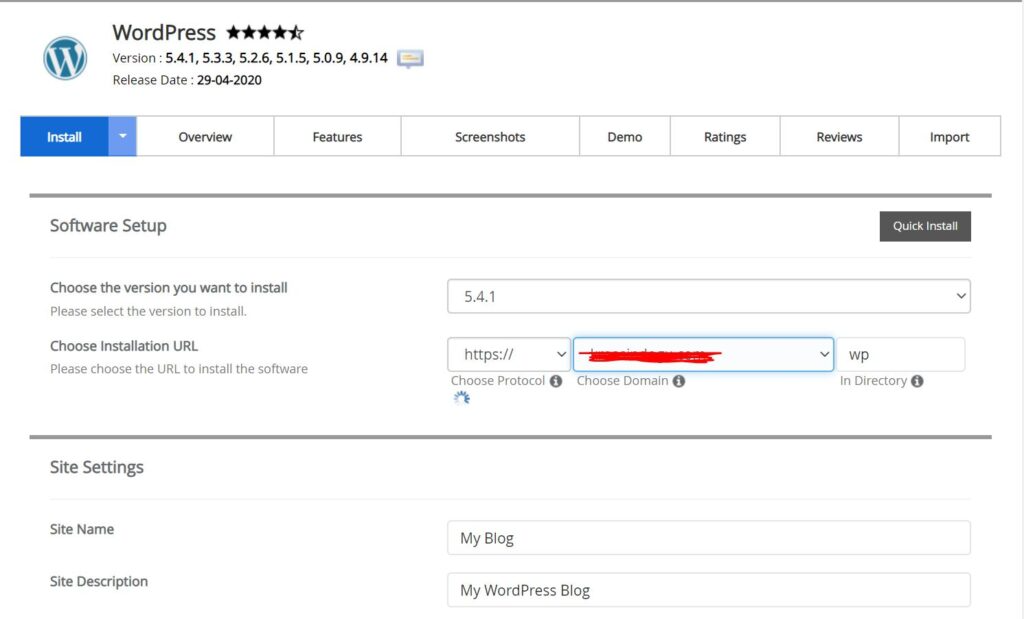Click the version list 5.4.1, 5.3.3 text

tap(276, 57)
